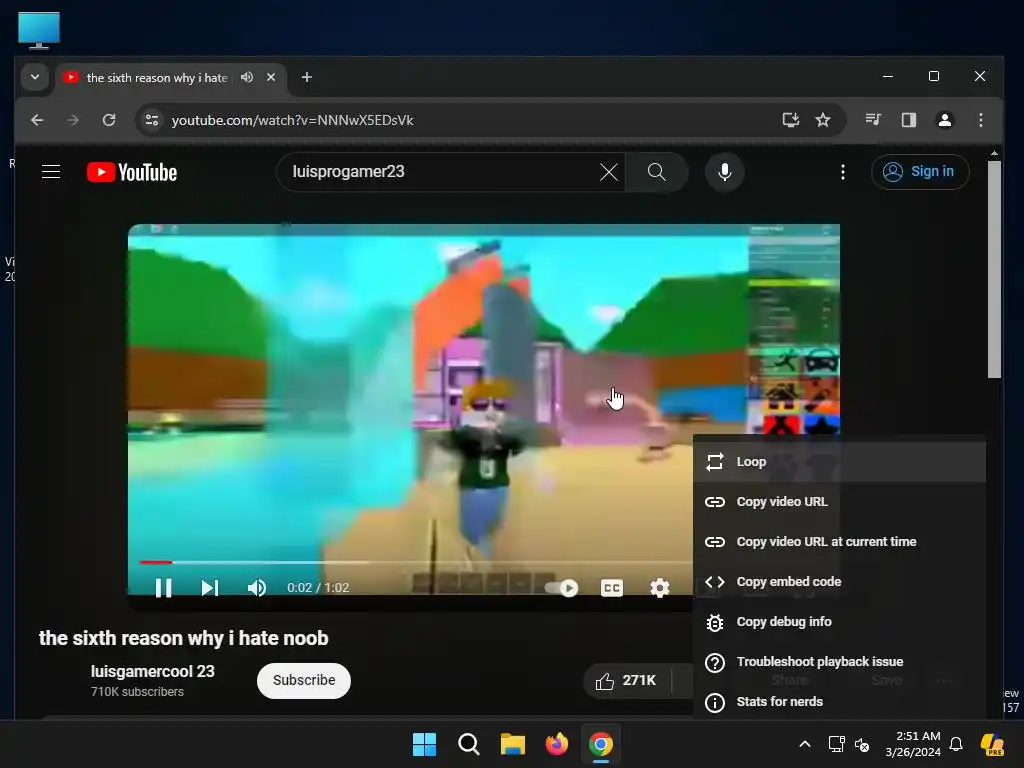Click the page vertical scrollbar
Image resolution: width=1024 pixels, height=768 pixels.
pos(994,269)
